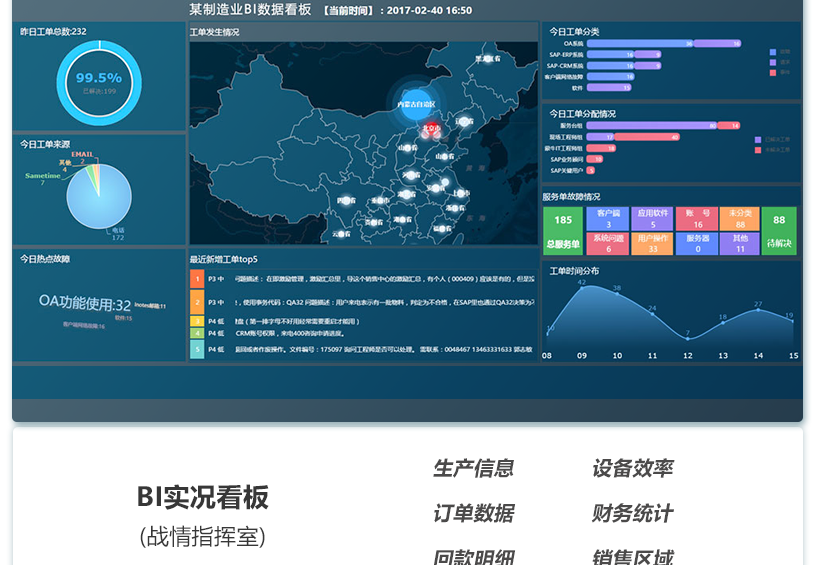Click the 2017-02-40 16:50 current time text
Viewport: 816px width, 565px height.
(x=429, y=10)
